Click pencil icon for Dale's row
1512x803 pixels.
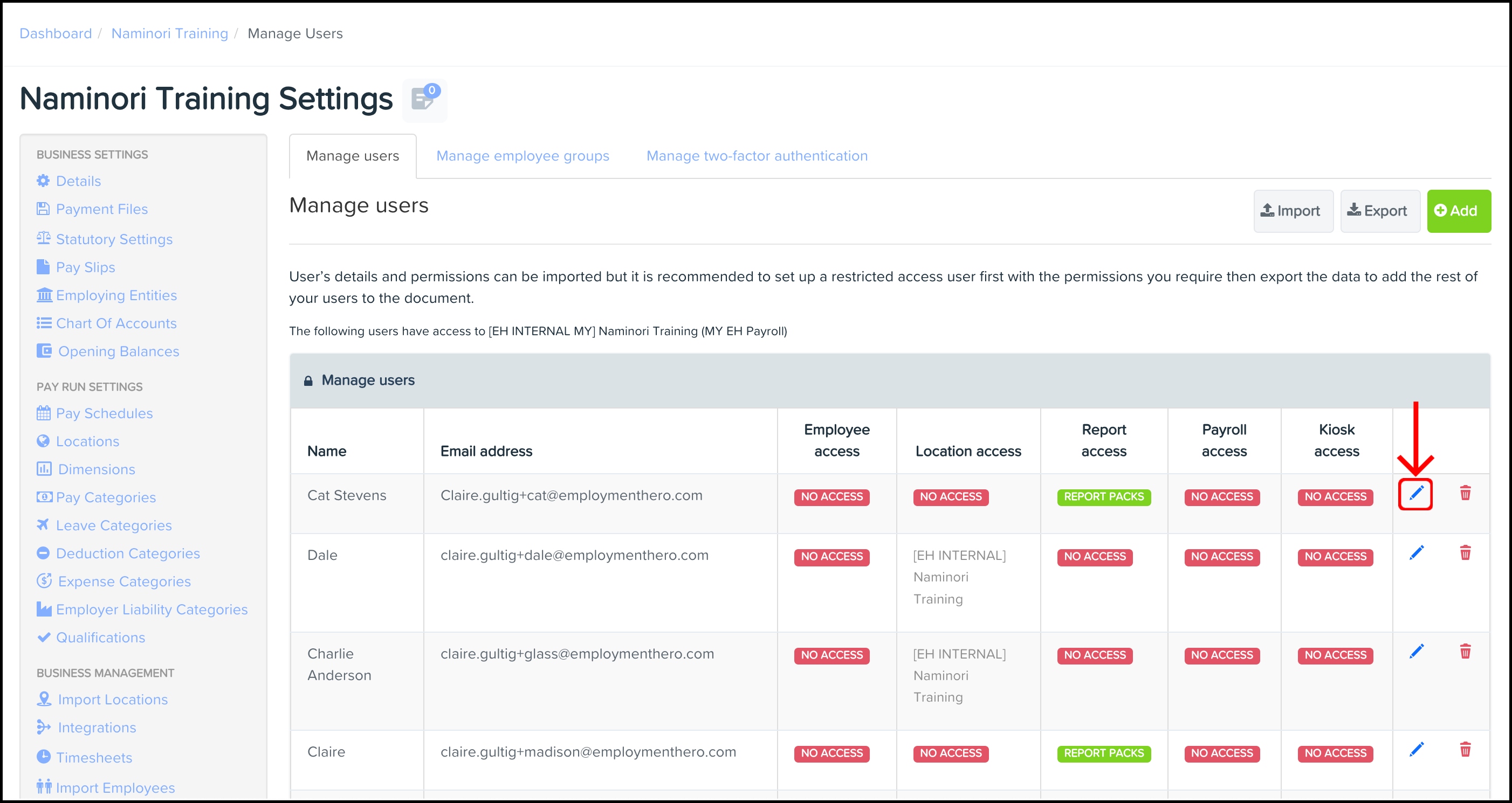click(x=1415, y=553)
